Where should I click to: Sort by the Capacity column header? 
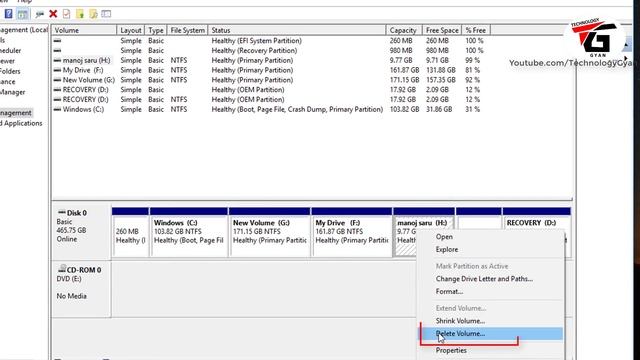pyautogui.click(x=404, y=30)
